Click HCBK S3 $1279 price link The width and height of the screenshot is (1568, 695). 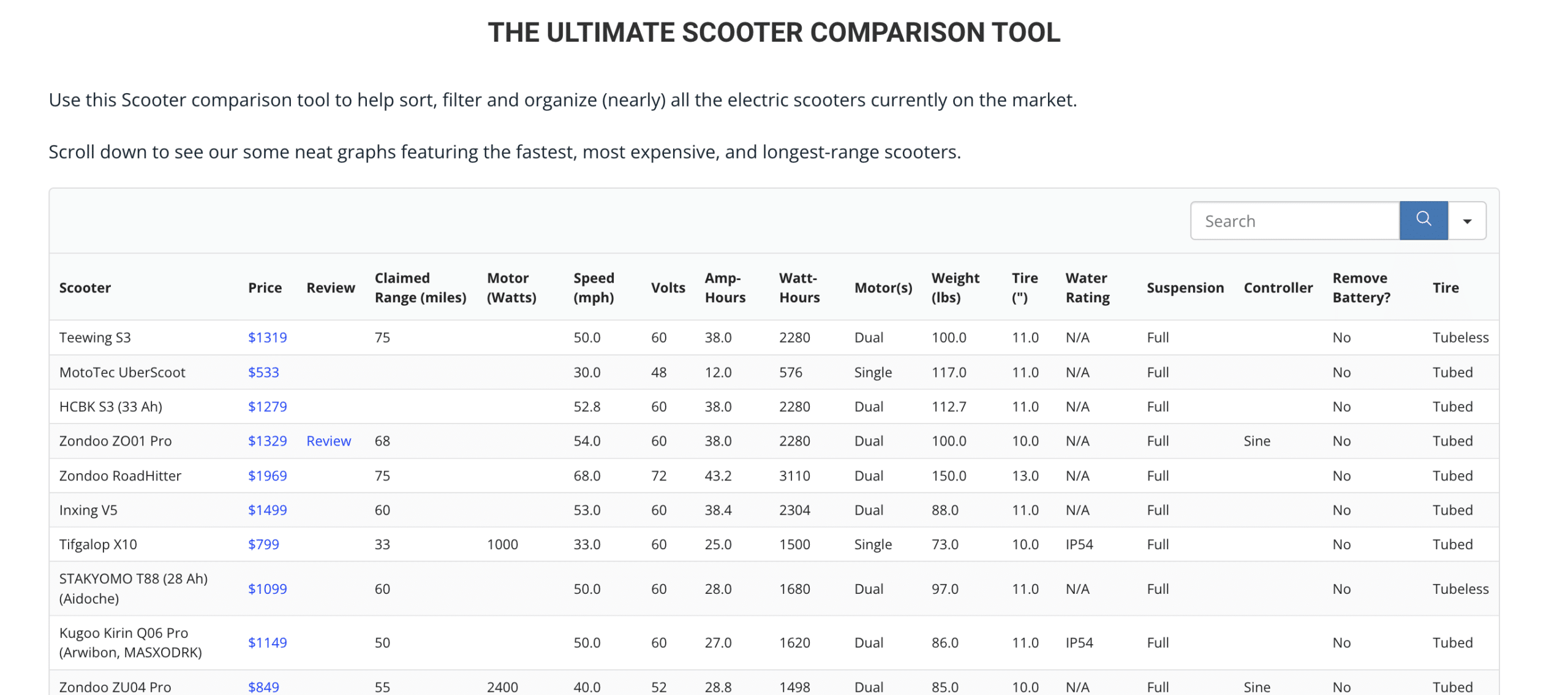(x=267, y=406)
